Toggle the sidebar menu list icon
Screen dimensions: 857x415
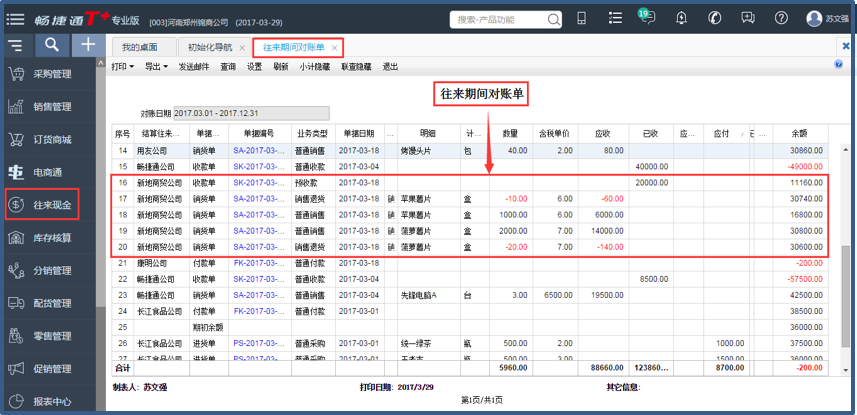(x=15, y=45)
